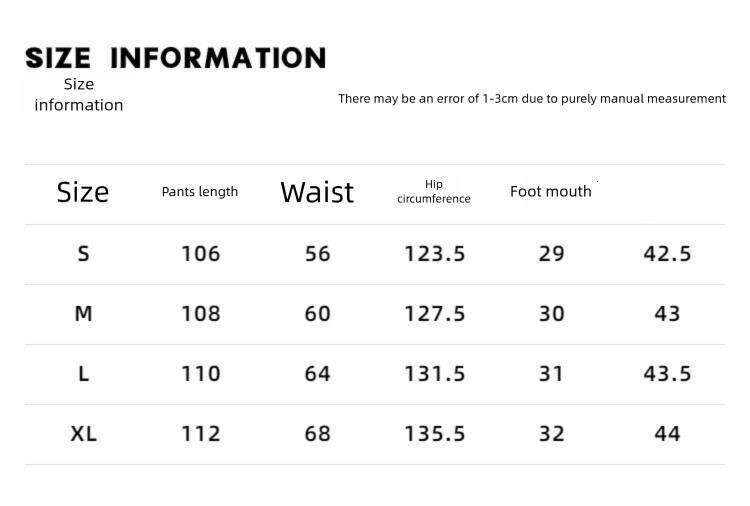The image size is (750, 506).
Task: Click the Hip circumference column header
Action: tap(434, 191)
